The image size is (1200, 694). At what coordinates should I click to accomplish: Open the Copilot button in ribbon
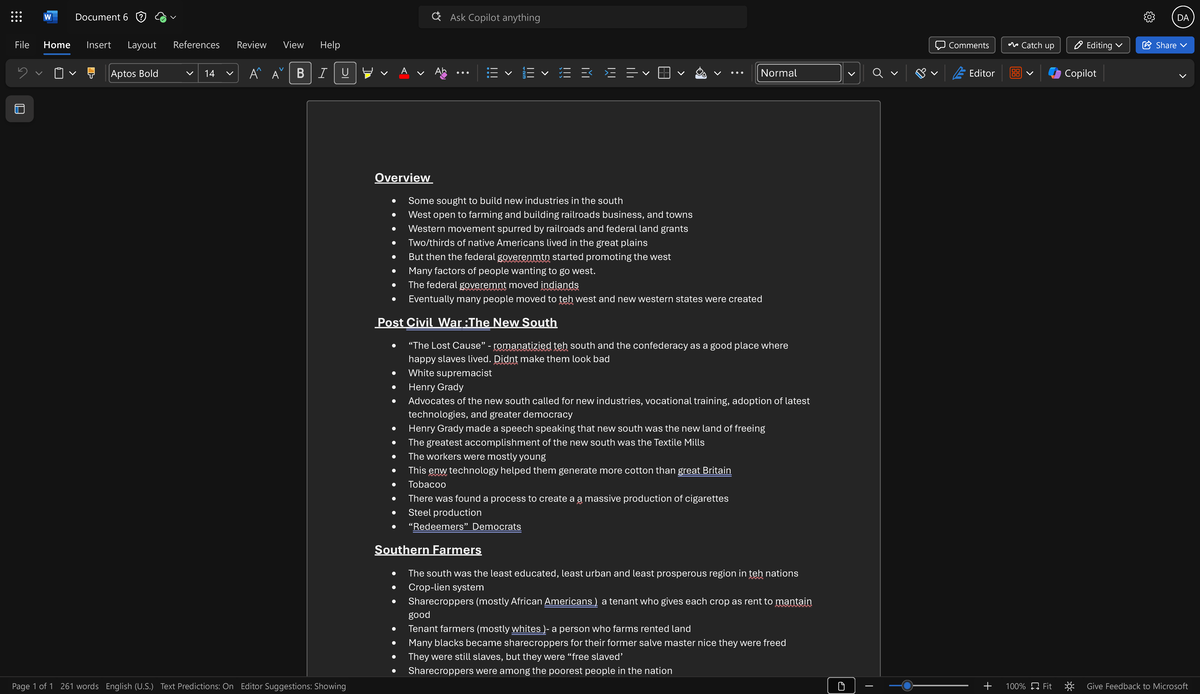(1072, 73)
